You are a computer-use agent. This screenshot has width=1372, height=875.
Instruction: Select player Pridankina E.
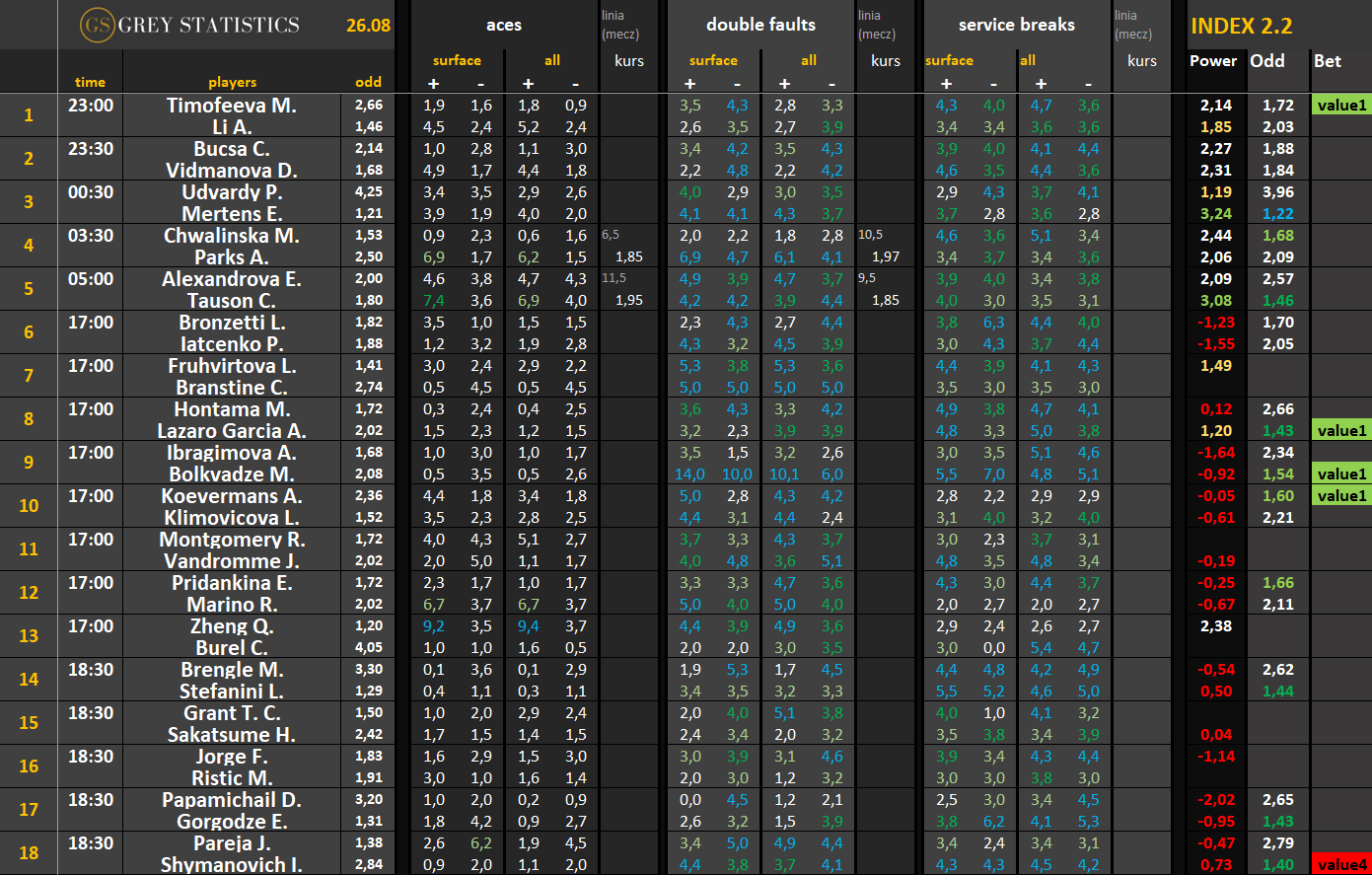[232, 582]
